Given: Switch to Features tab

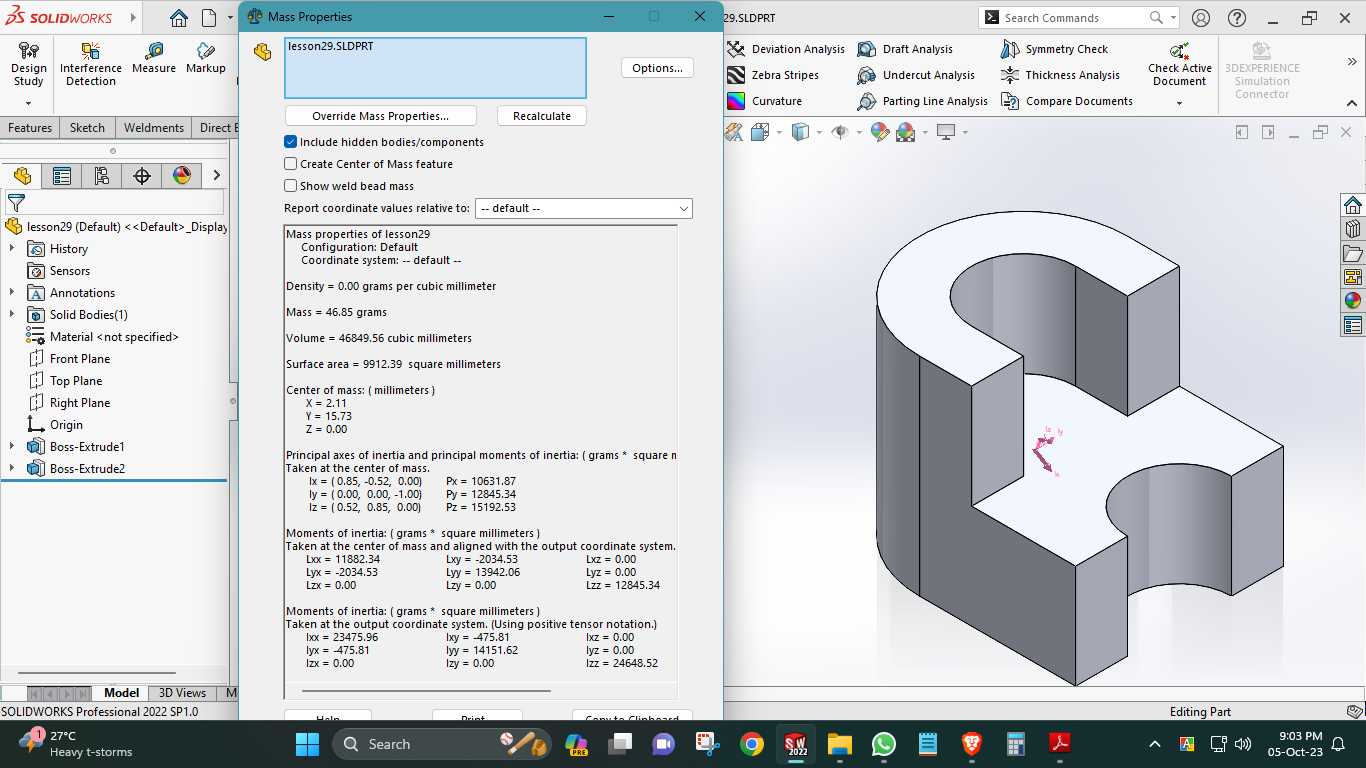Looking at the screenshot, I should [x=30, y=128].
